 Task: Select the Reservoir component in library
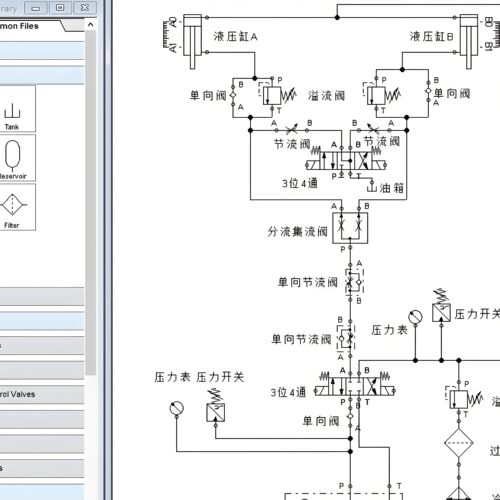click(x=13, y=158)
